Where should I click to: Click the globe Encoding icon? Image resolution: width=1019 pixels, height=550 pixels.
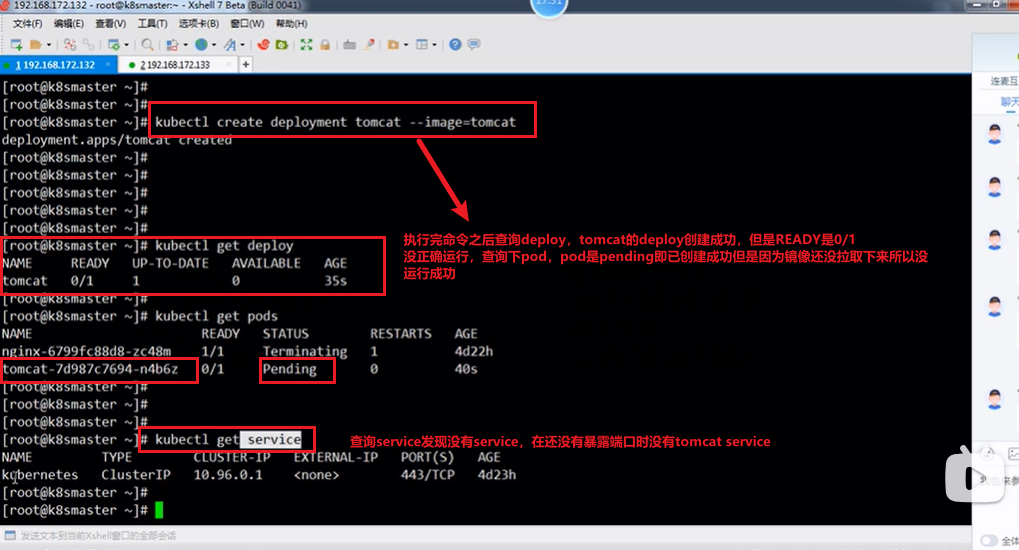[201, 44]
